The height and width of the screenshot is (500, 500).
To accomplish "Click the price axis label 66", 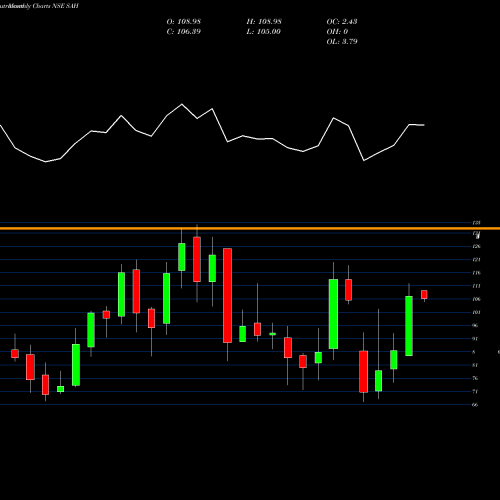I will pyautogui.click(x=476, y=405).
